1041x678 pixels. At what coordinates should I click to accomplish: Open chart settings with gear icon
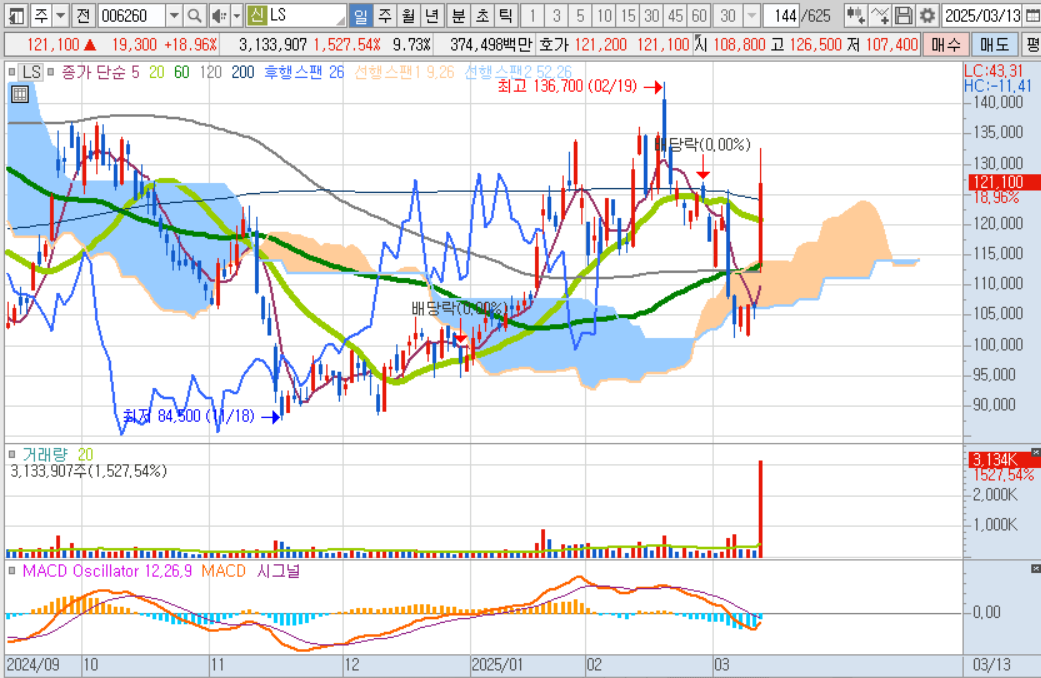(x=927, y=15)
